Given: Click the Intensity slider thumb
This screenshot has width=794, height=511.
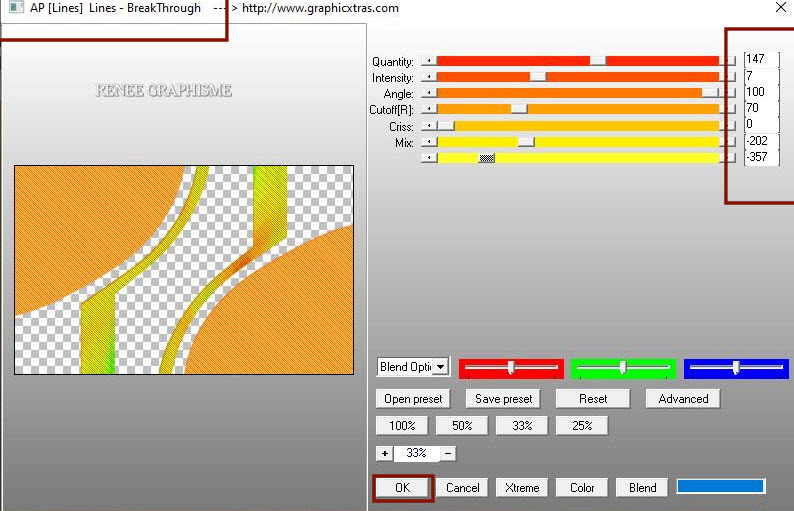Looking at the screenshot, I should pos(538,77).
